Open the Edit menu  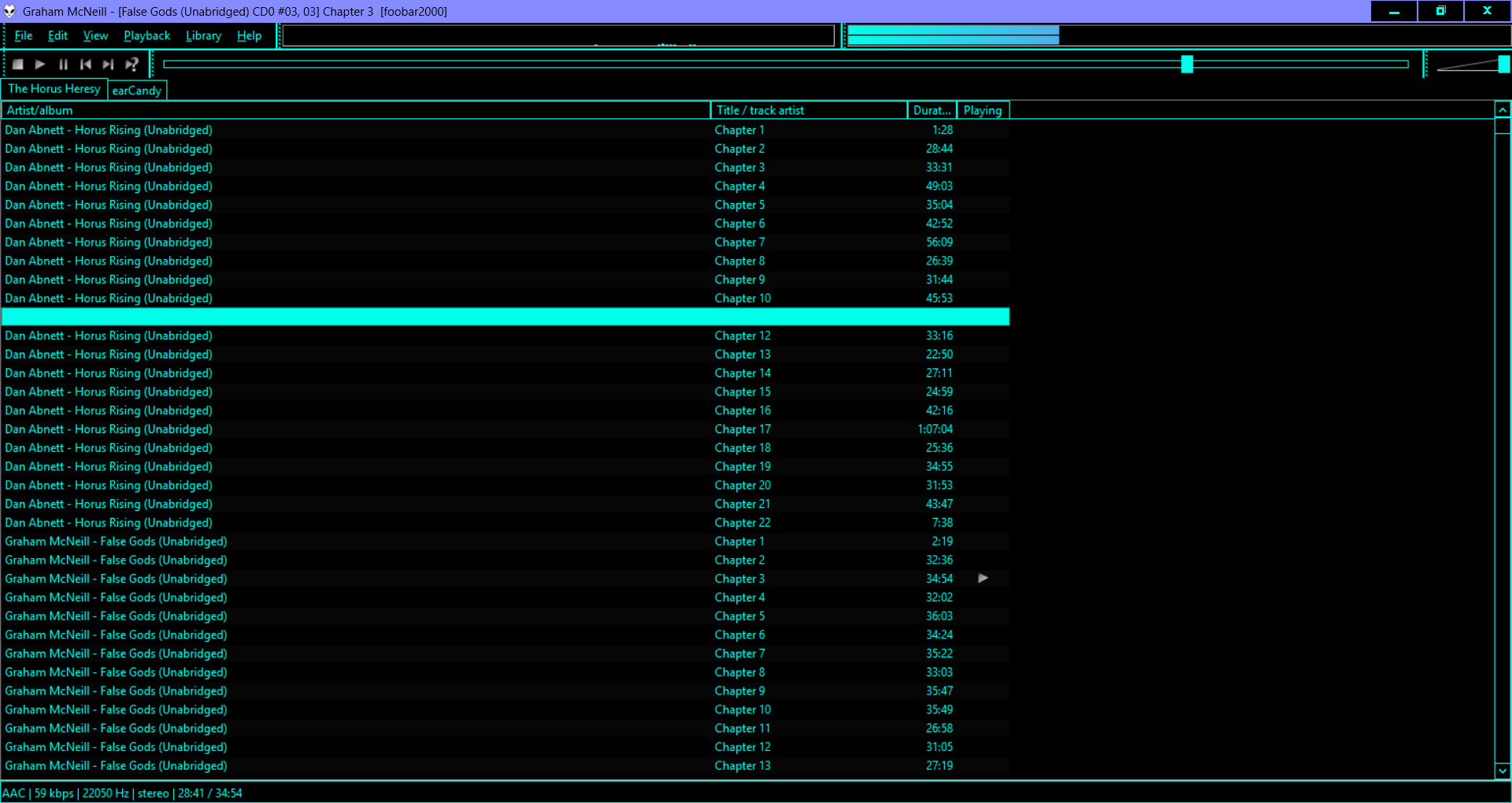[57, 35]
